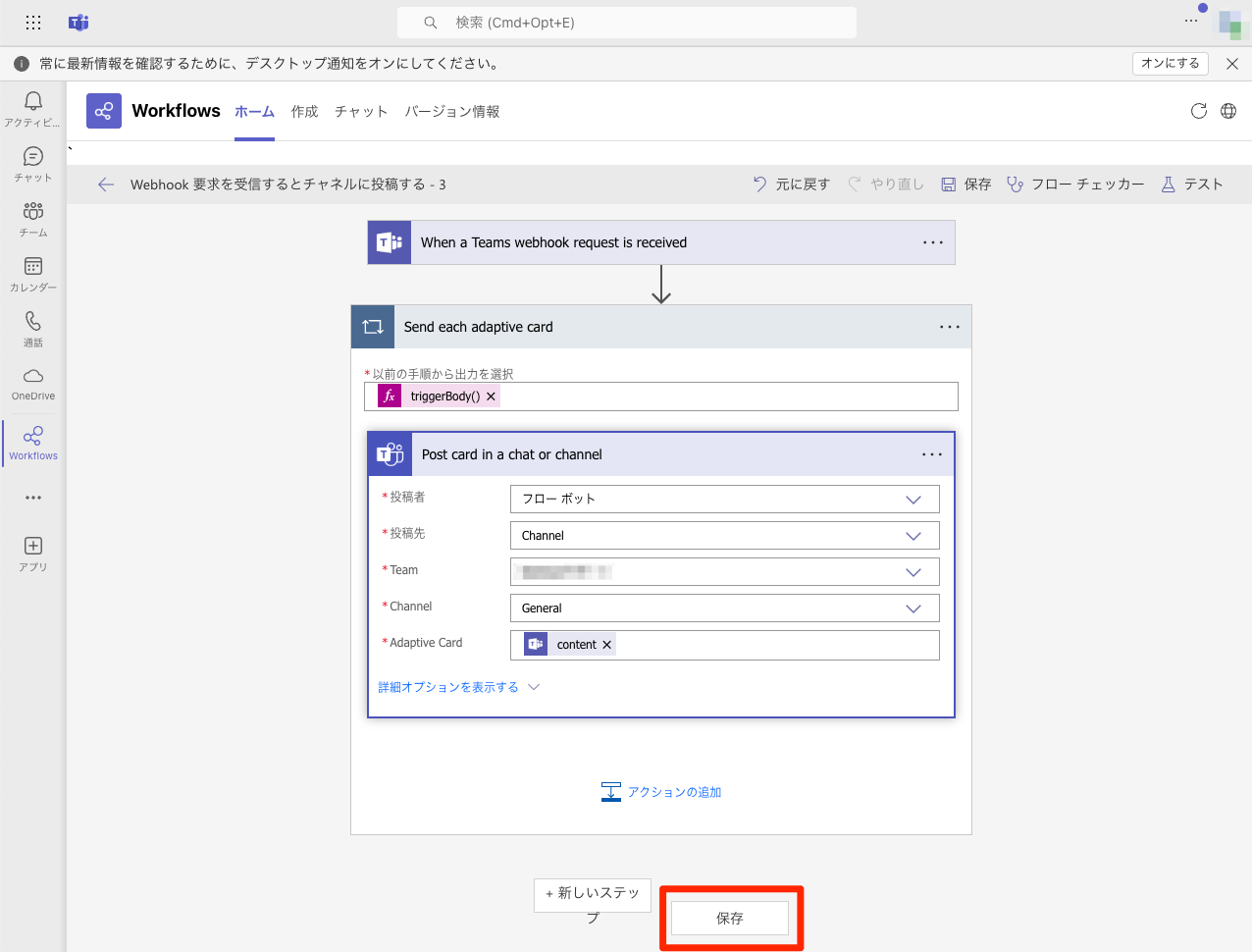Open Send each adaptive card options ellipsis
The height and width of the screenshot is (952, 1252).
(x=950, y=327)
